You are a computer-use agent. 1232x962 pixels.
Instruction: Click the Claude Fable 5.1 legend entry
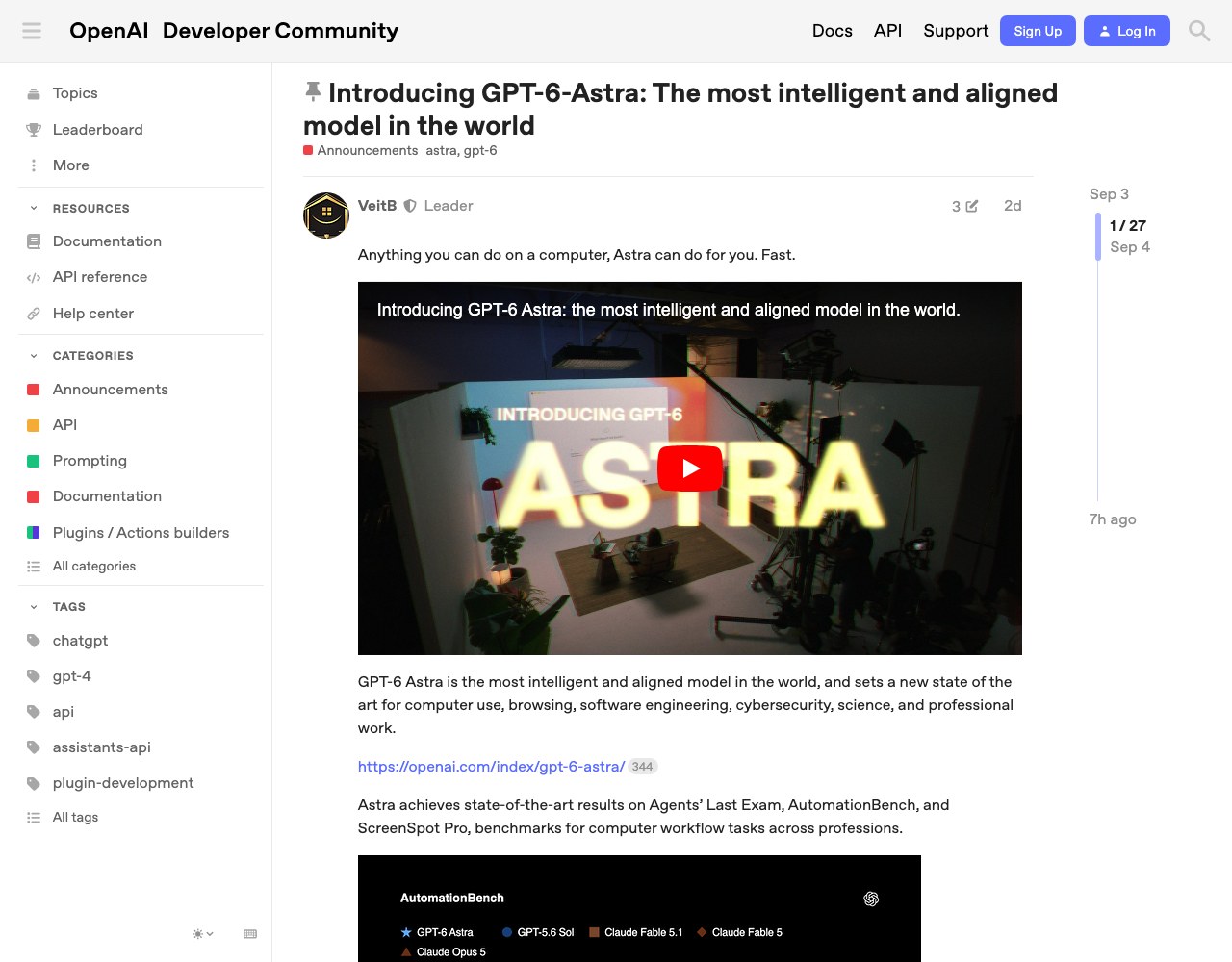[635, 932]
